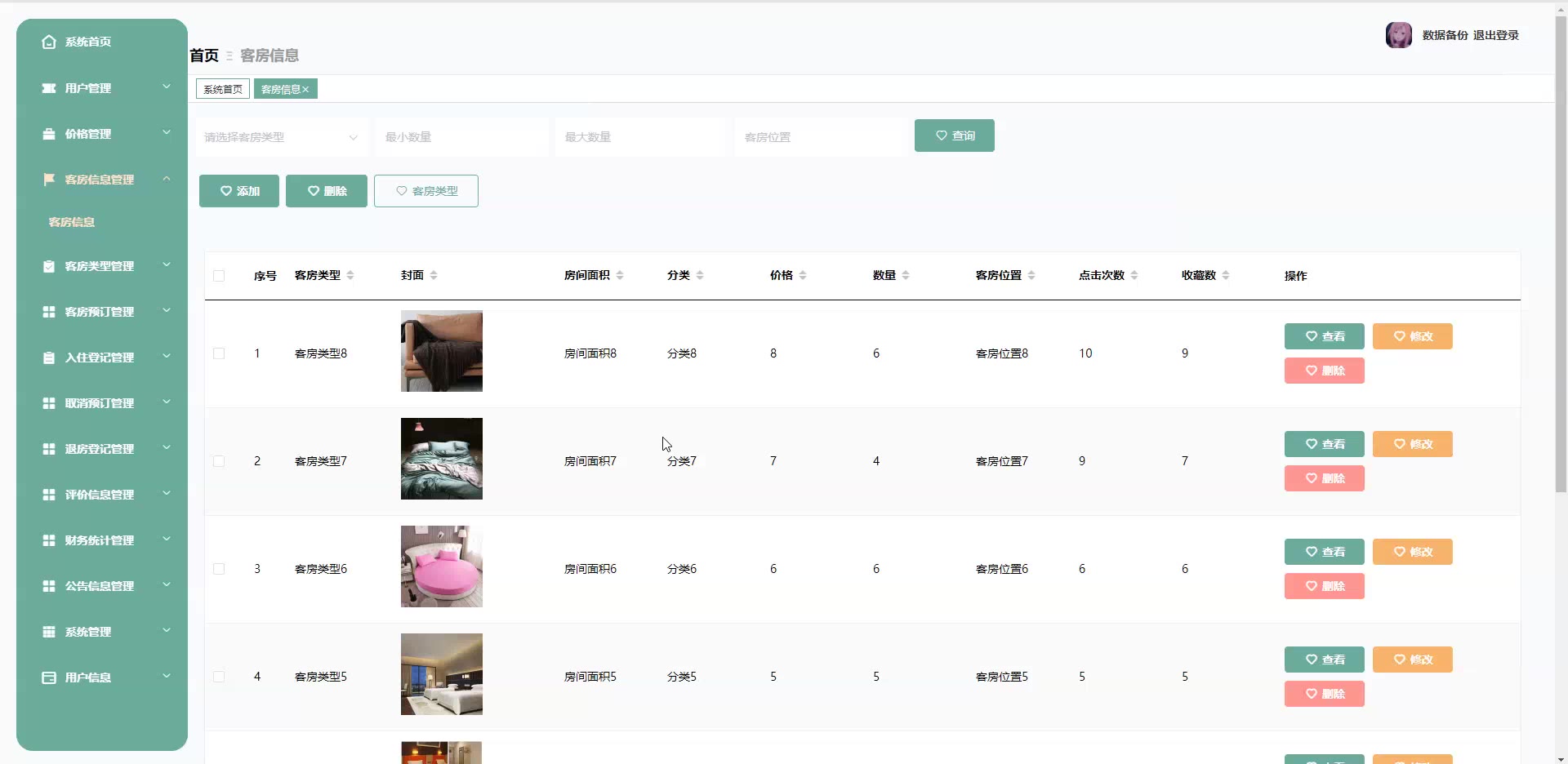Click the 公告信息管理 grid icon
Screen dimensions: 1568x764
pyautogui.click(x=49, y=586)
